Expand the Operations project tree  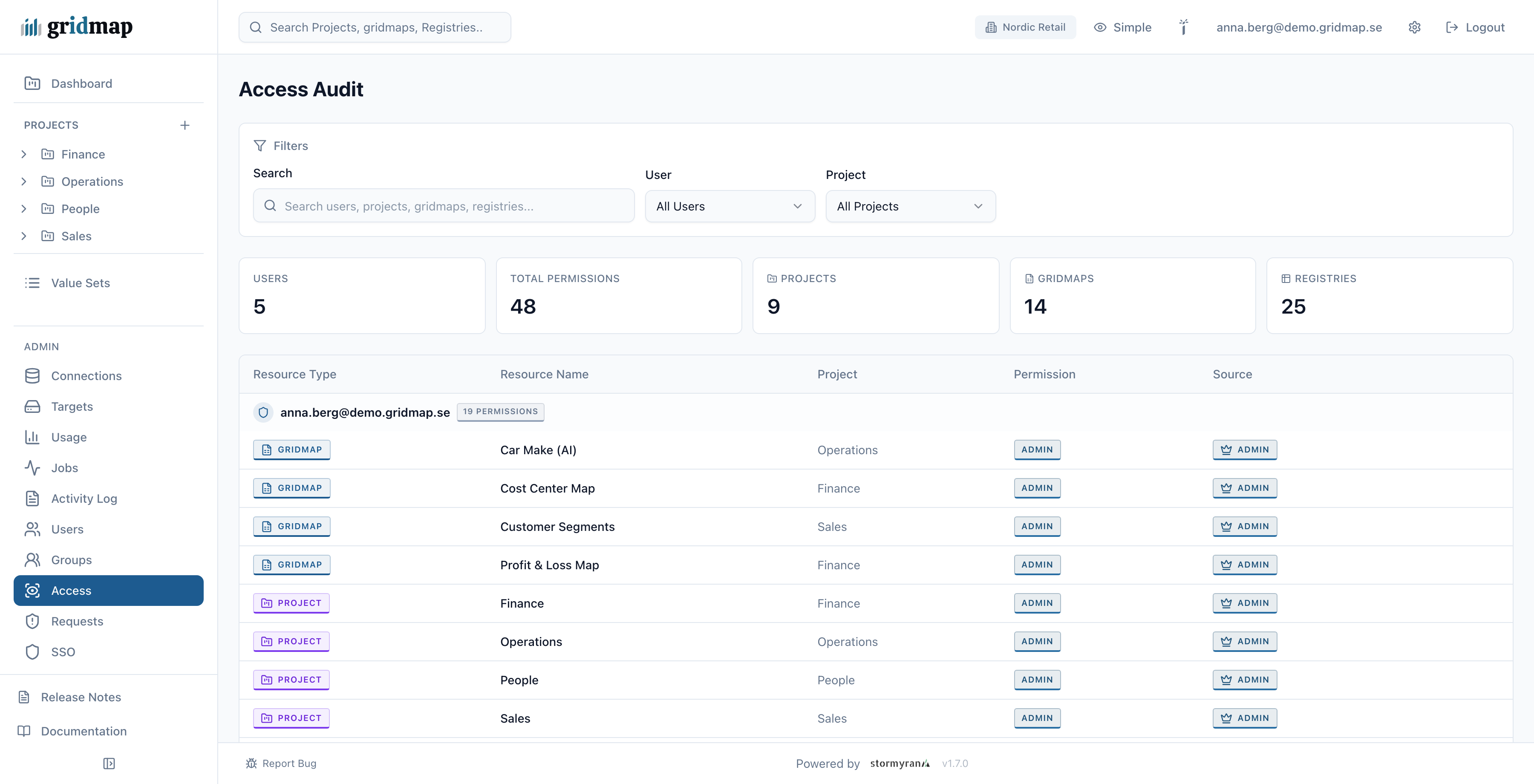[24, 182]
